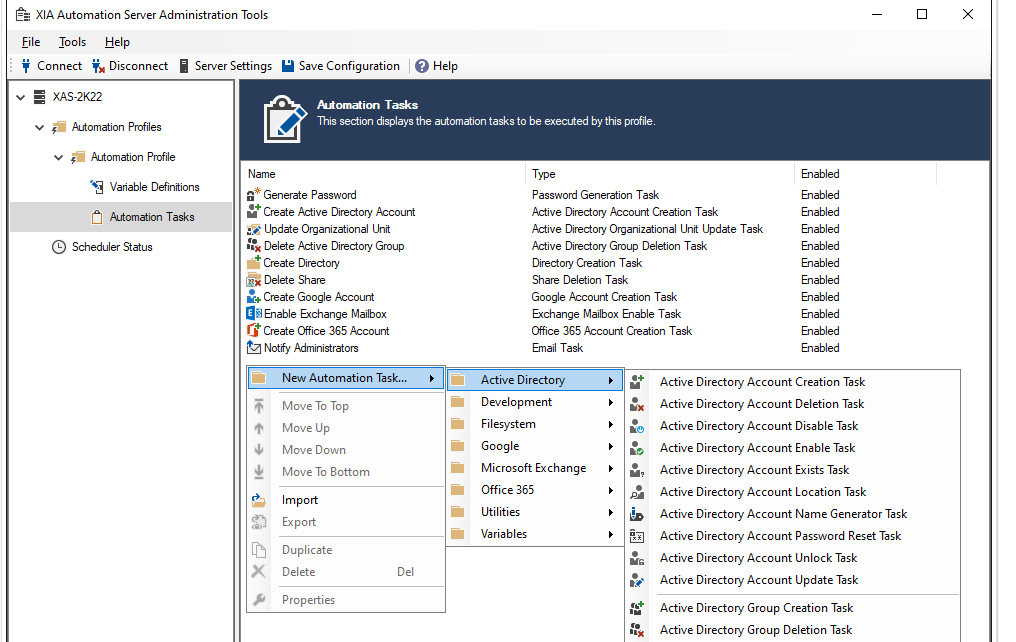
Task: Click the Enabled column header
Action: (x=865, y=174)
